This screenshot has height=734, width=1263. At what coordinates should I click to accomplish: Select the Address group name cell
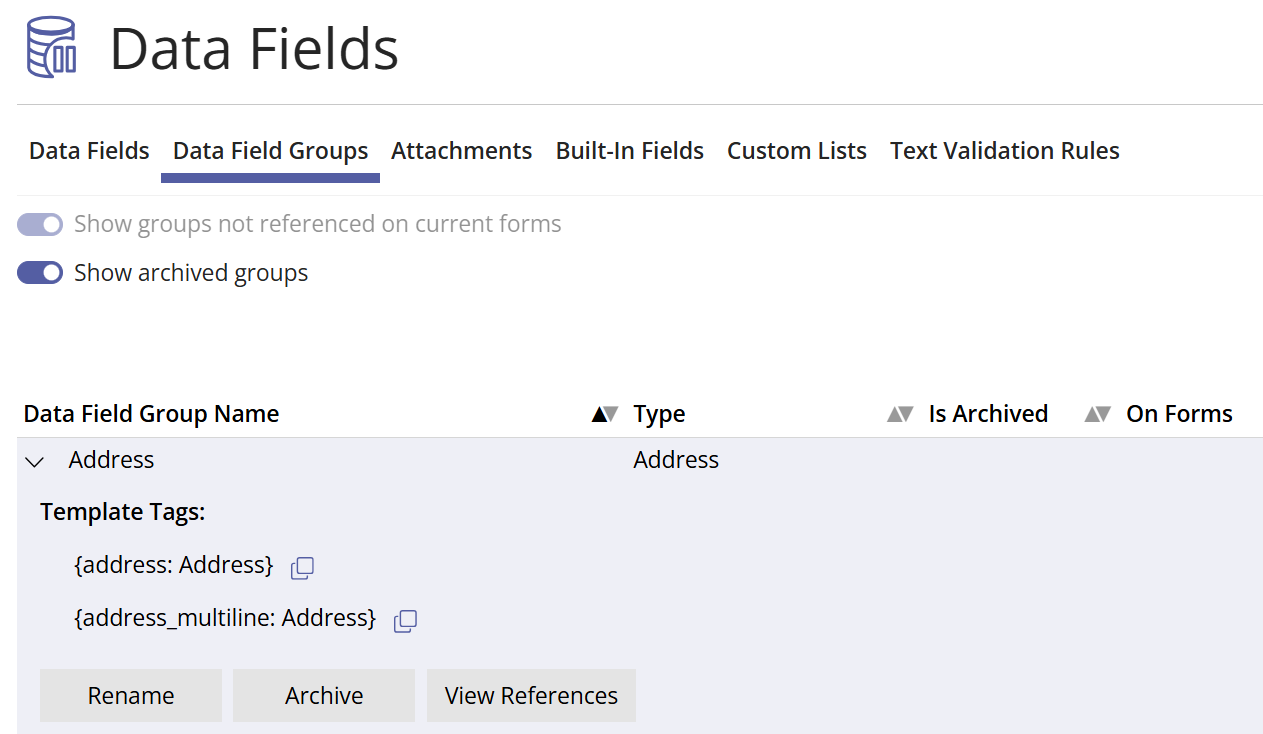pos(111,460)
